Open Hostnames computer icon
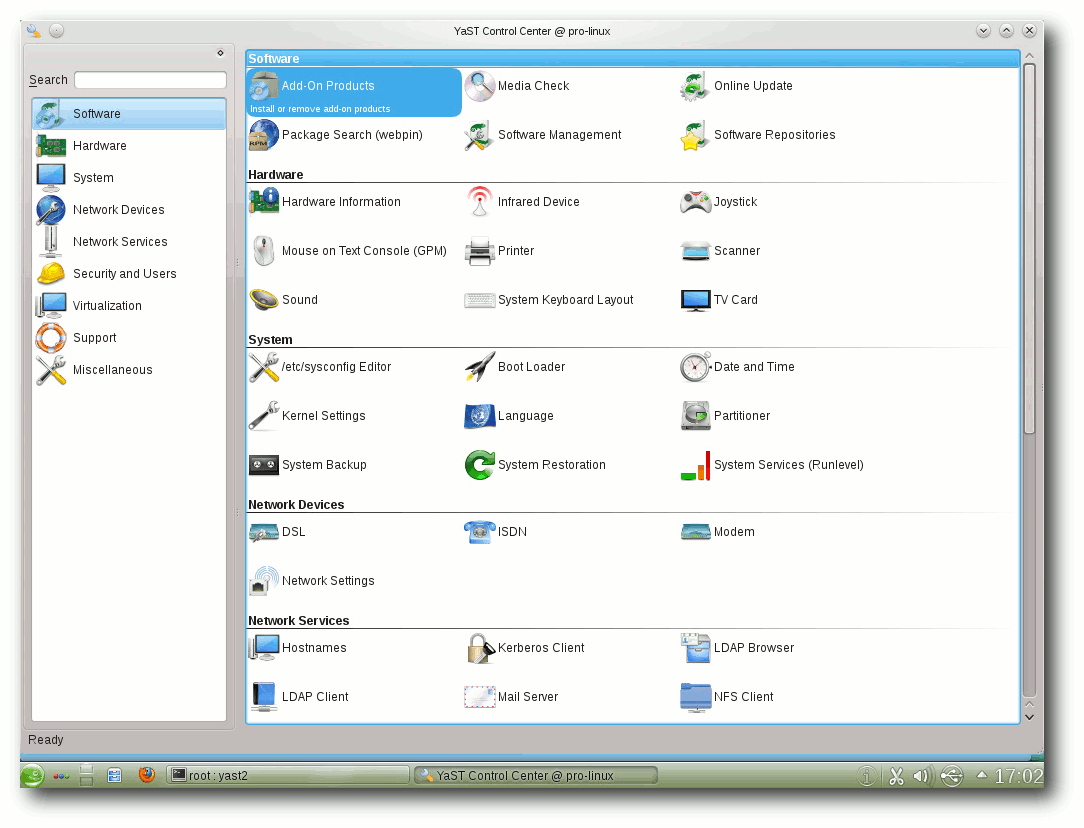Screen dimensions: 1084x828 coord(263,648)
